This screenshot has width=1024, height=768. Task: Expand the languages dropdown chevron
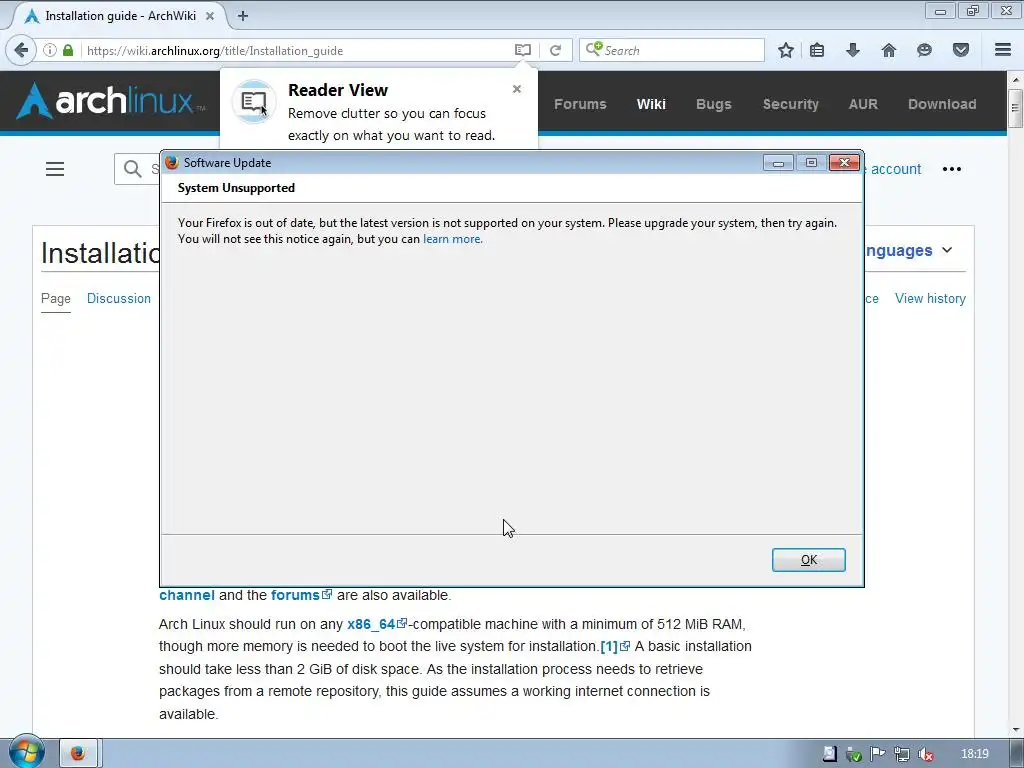coord(947,250)
